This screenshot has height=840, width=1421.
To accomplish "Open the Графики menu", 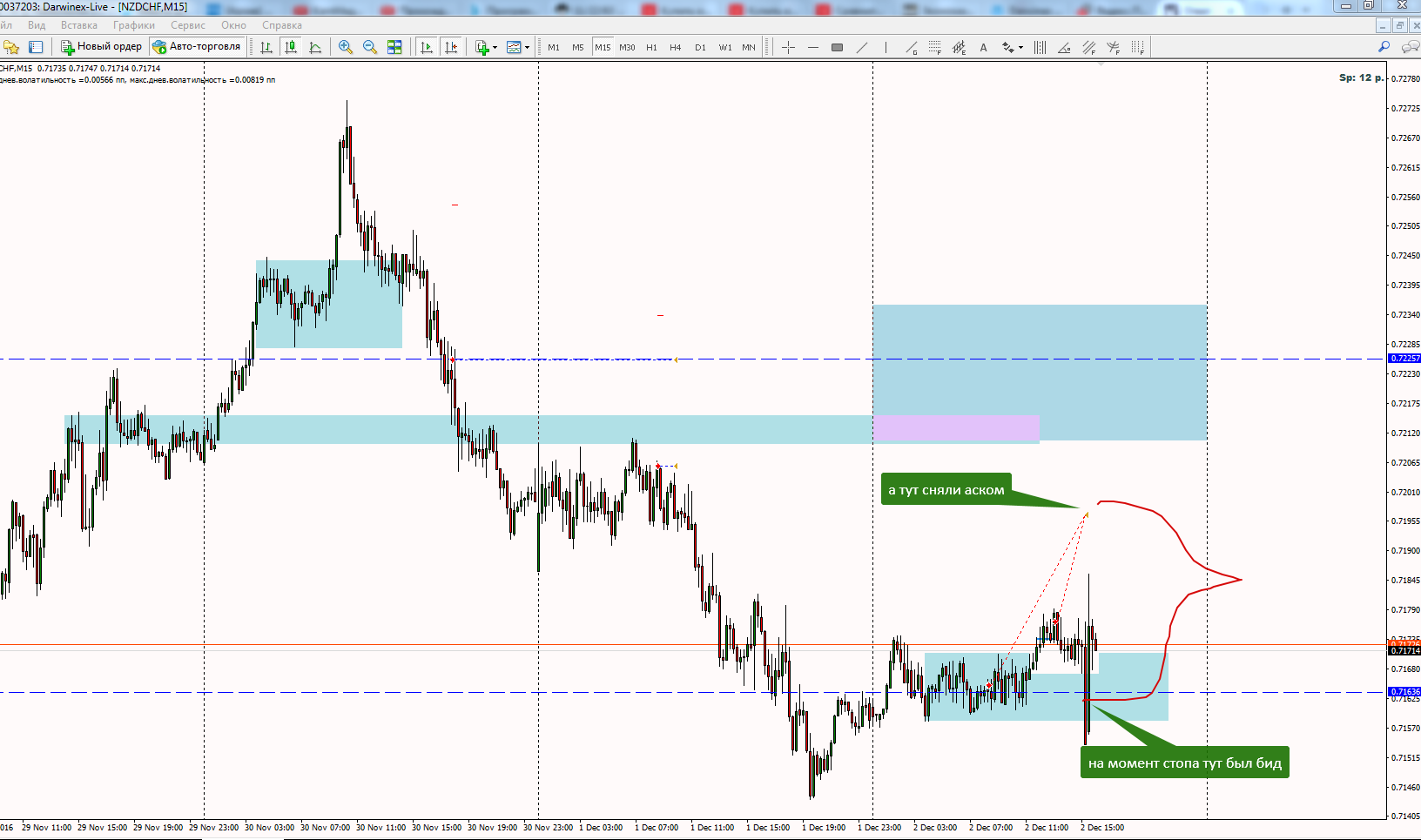I will pos(134,25).
